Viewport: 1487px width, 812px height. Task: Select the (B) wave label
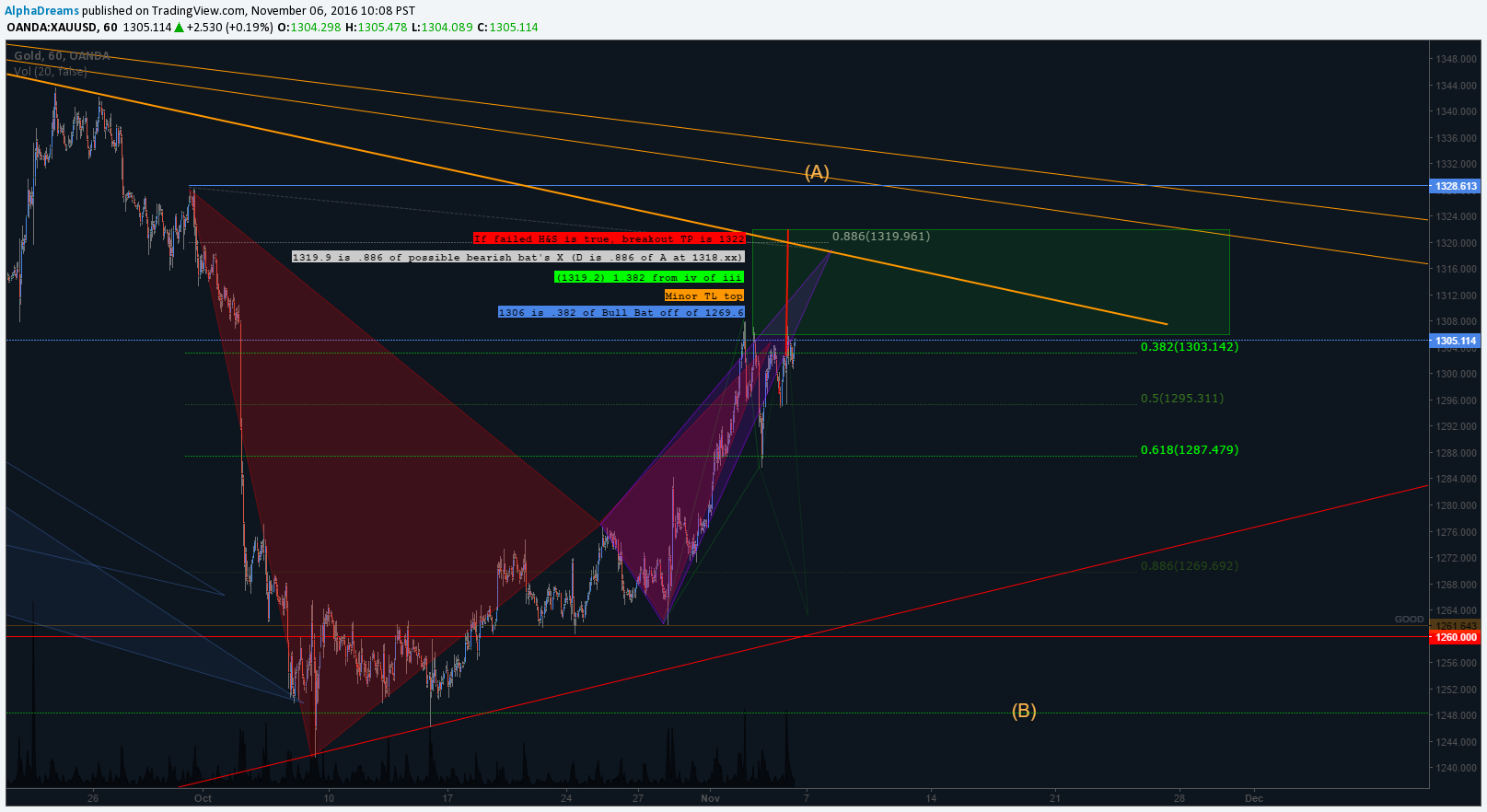click(x=1024, y=711)
